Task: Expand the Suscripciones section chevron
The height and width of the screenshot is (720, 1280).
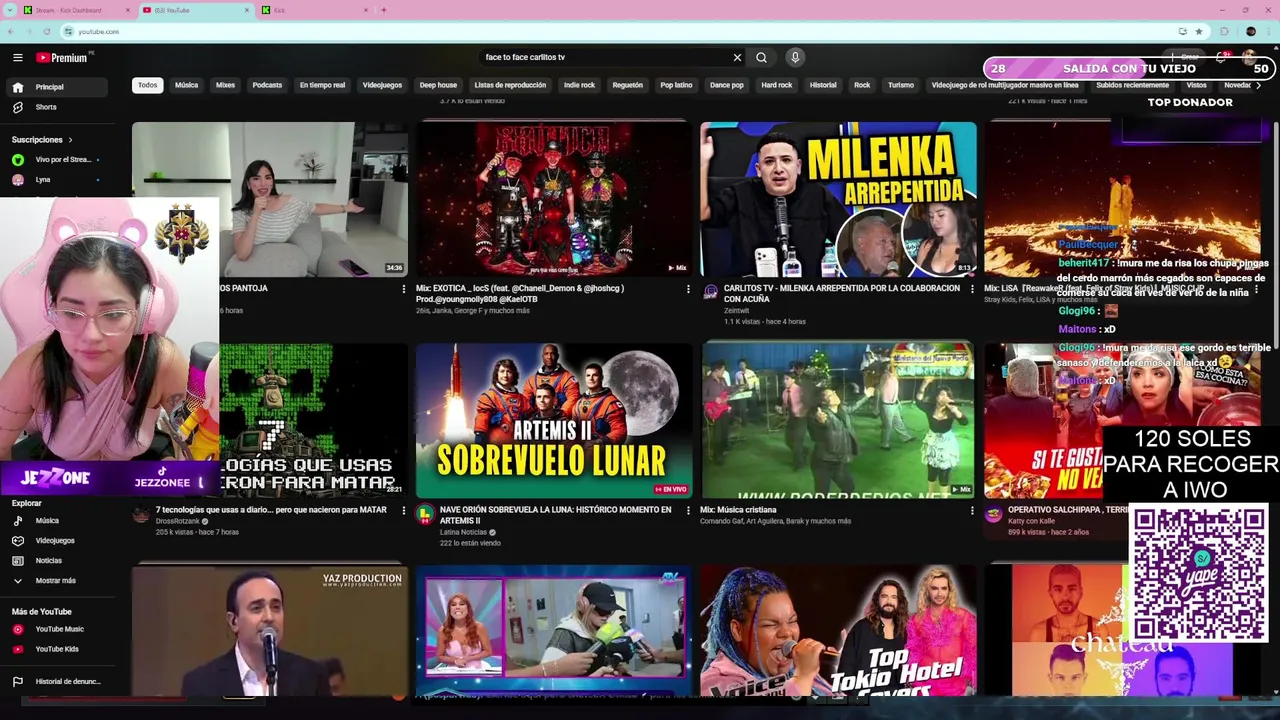Action: click(x=70, y=140)
